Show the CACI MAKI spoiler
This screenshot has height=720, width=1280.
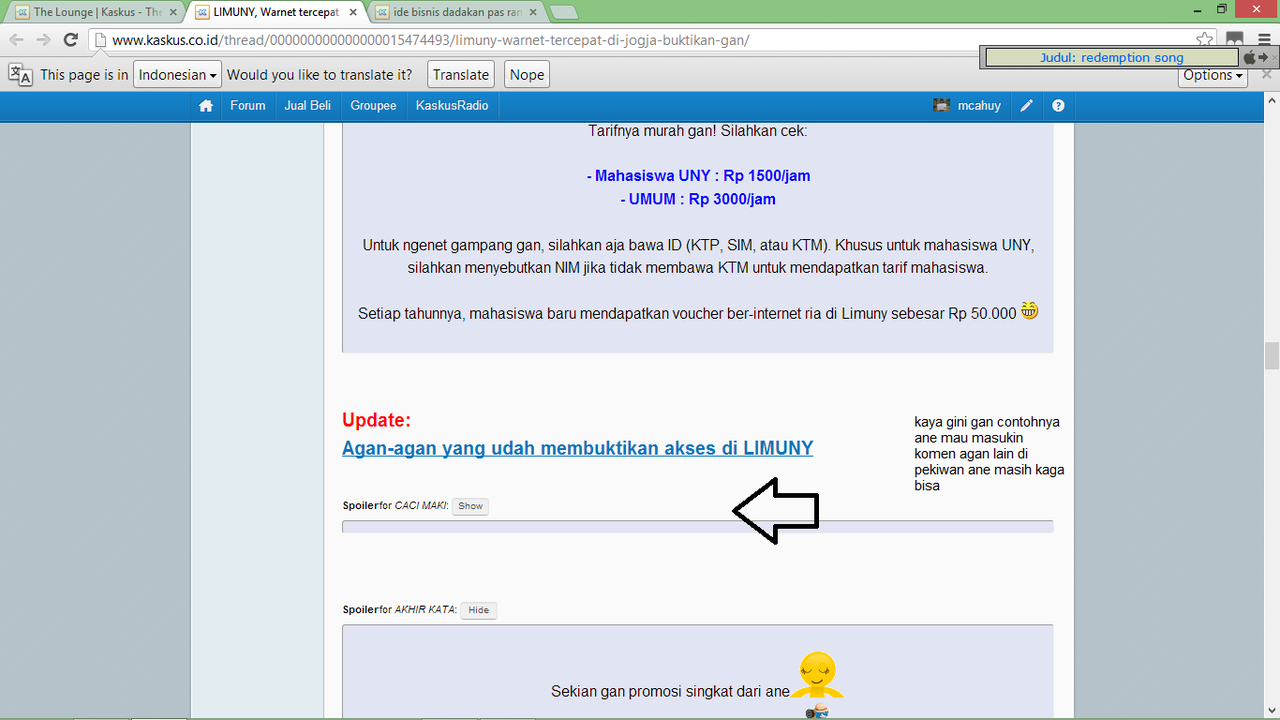[x=470, y=506]
